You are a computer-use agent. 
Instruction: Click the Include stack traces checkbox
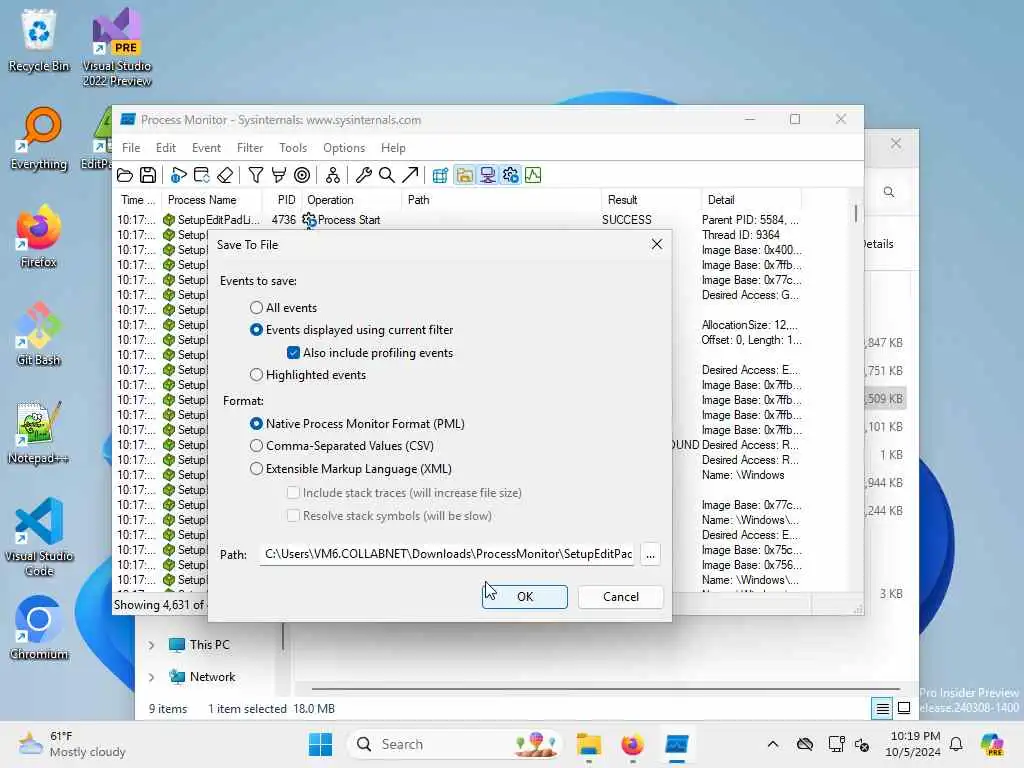pos(293,493)
